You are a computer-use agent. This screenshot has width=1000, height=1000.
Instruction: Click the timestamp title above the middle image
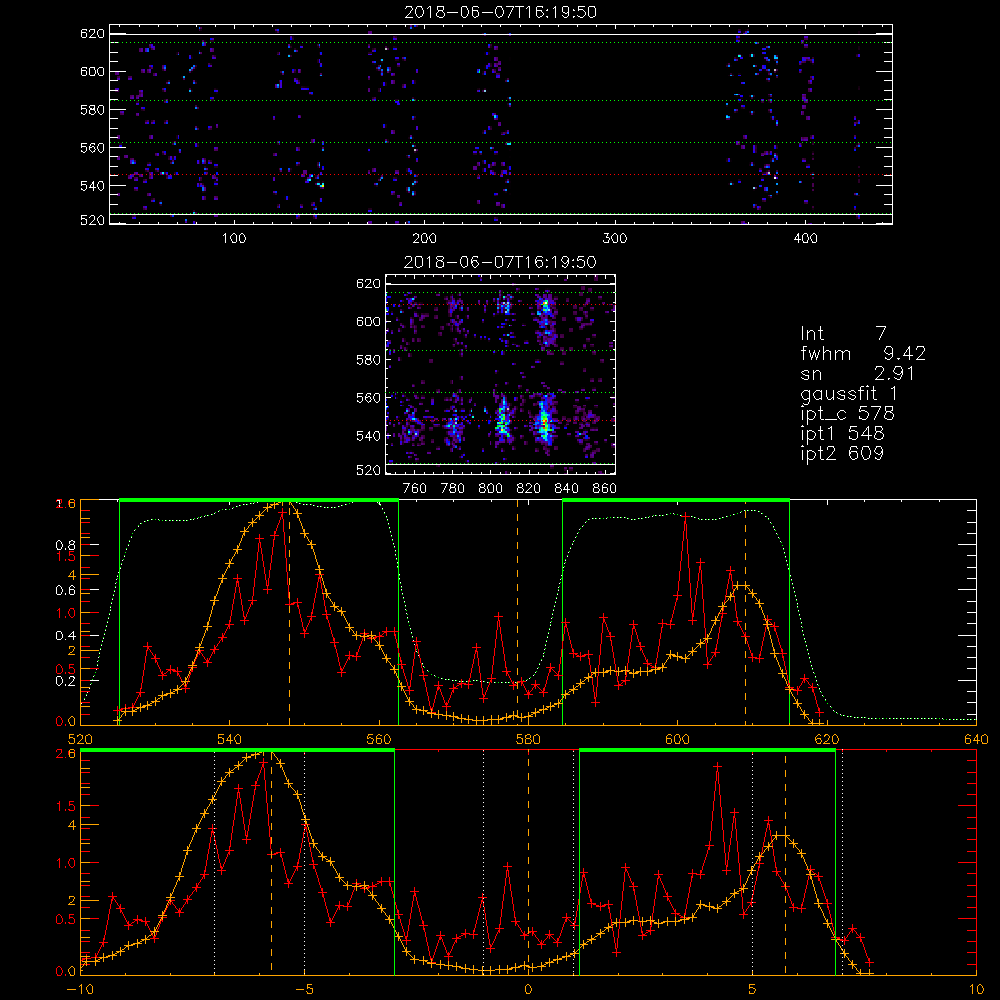[x=501, y=262]
